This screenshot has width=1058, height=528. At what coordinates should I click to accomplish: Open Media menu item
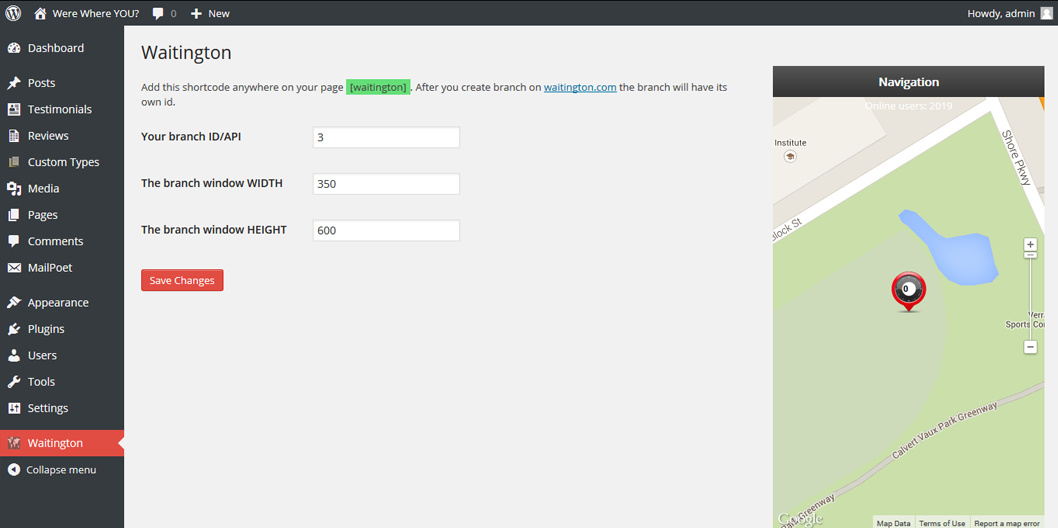(43, 189)
